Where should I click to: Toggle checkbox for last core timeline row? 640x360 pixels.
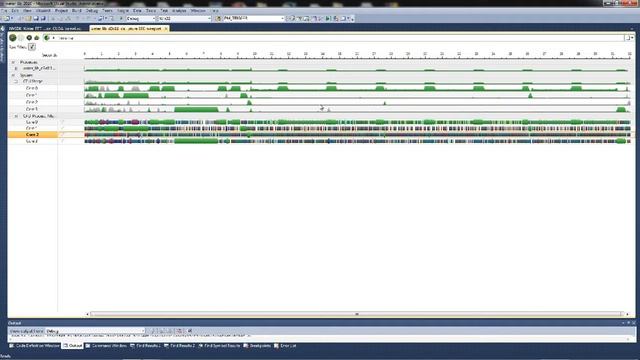click(62, 141)
